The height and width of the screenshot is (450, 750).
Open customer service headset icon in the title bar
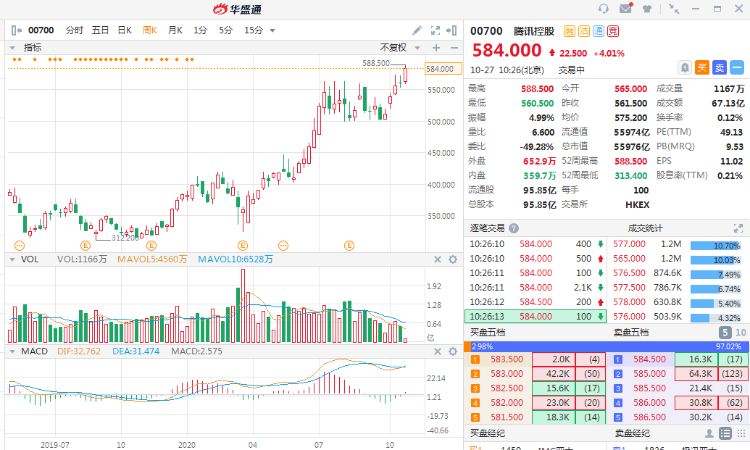pyautogui.click(x=604, y=9)
